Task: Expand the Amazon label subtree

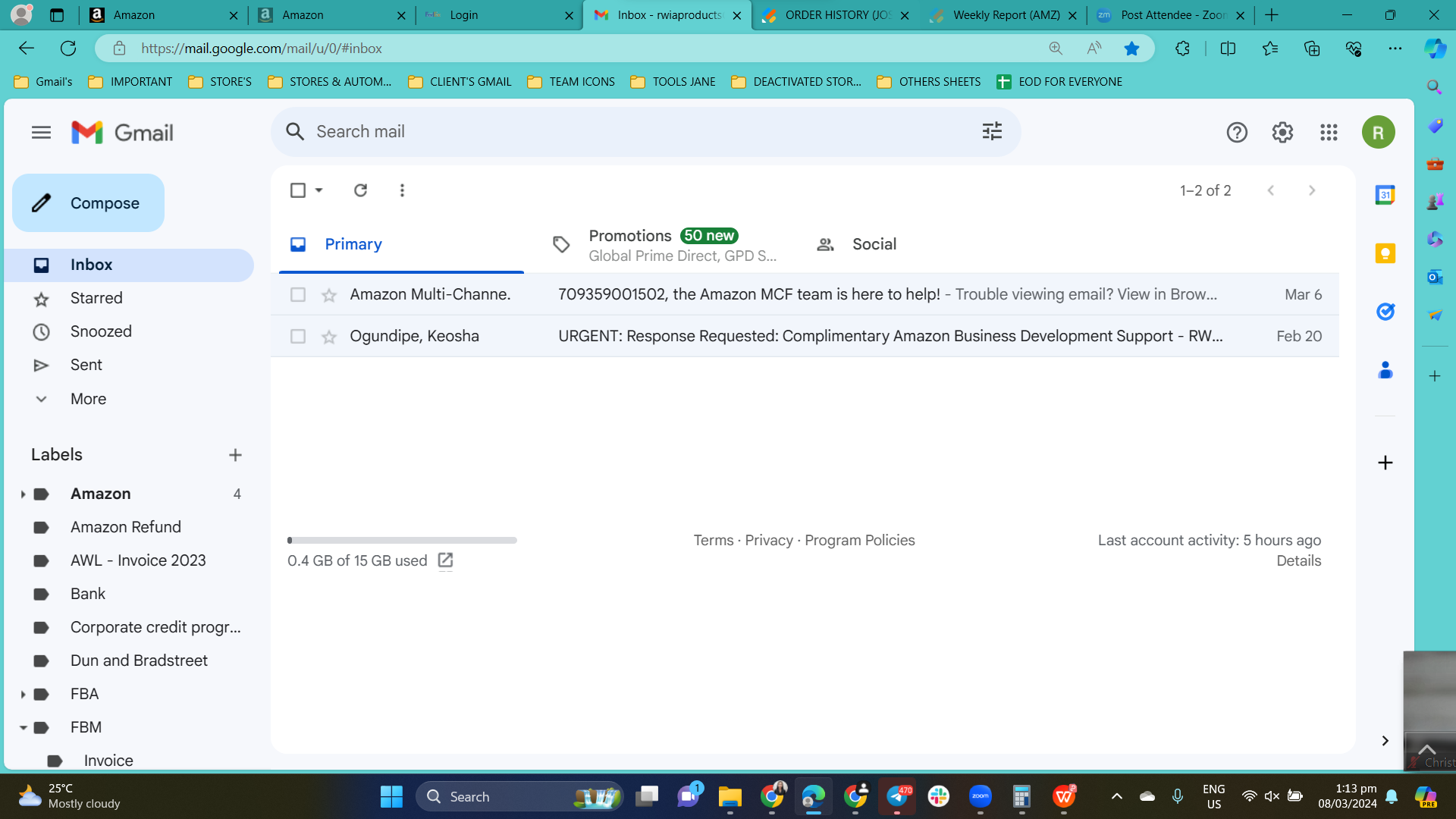Action: [23, 494]
